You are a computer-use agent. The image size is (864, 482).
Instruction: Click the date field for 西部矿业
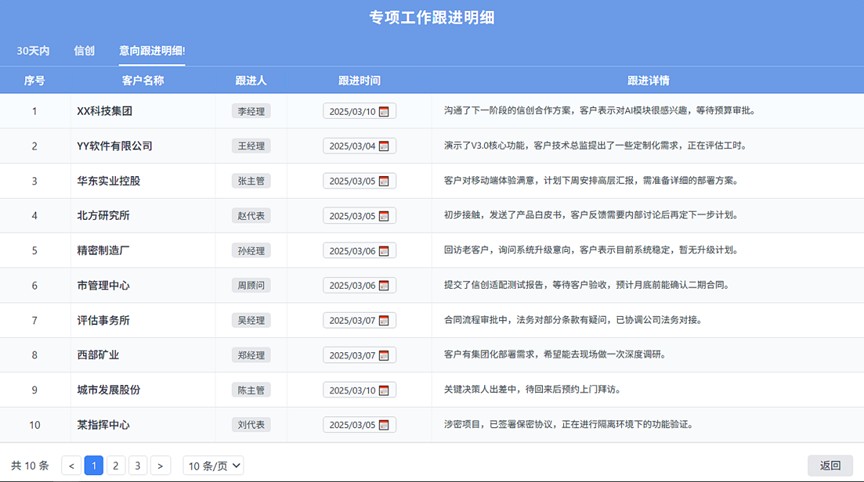point(352,355)
